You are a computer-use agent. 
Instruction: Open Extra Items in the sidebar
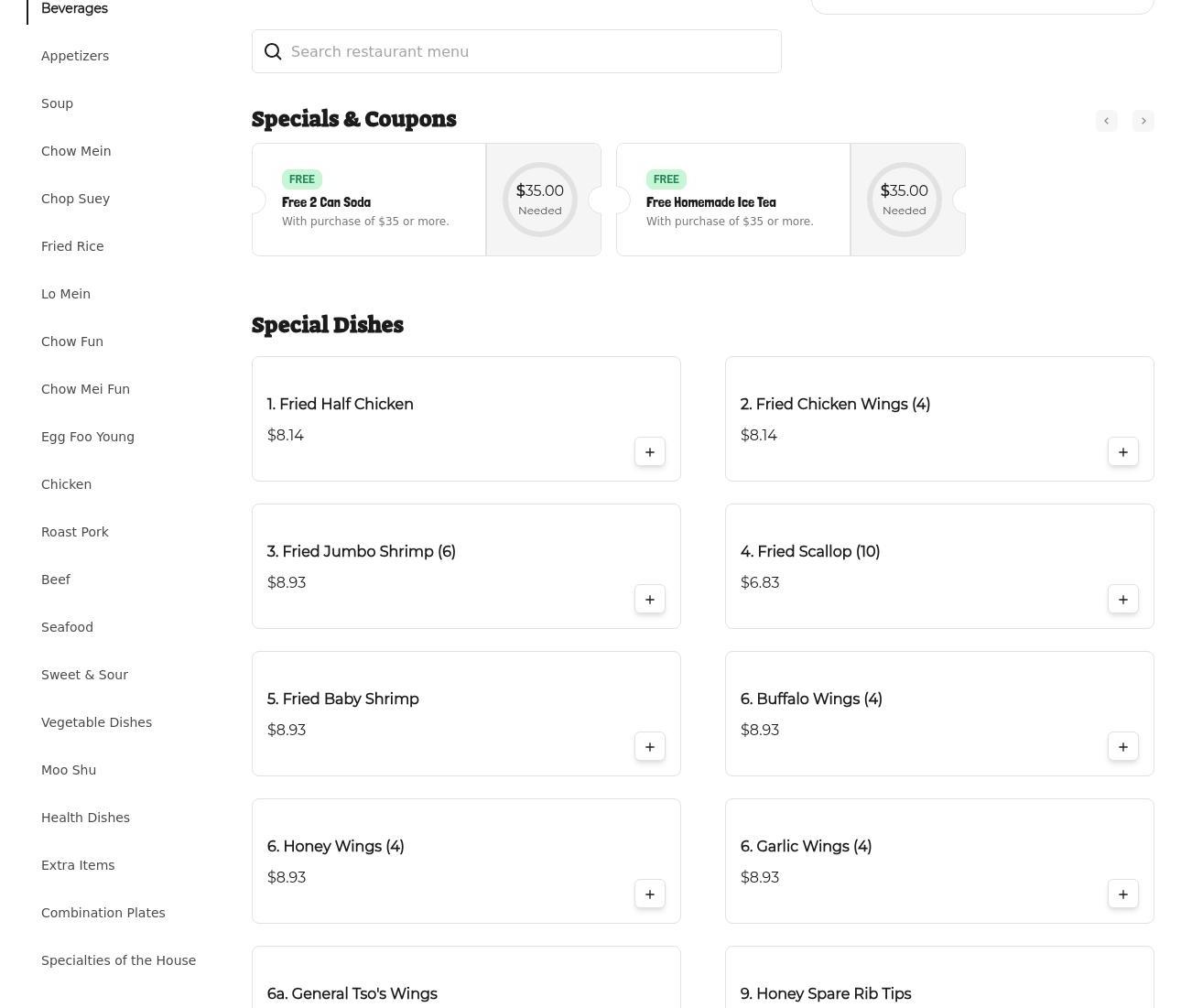(78, 865)
